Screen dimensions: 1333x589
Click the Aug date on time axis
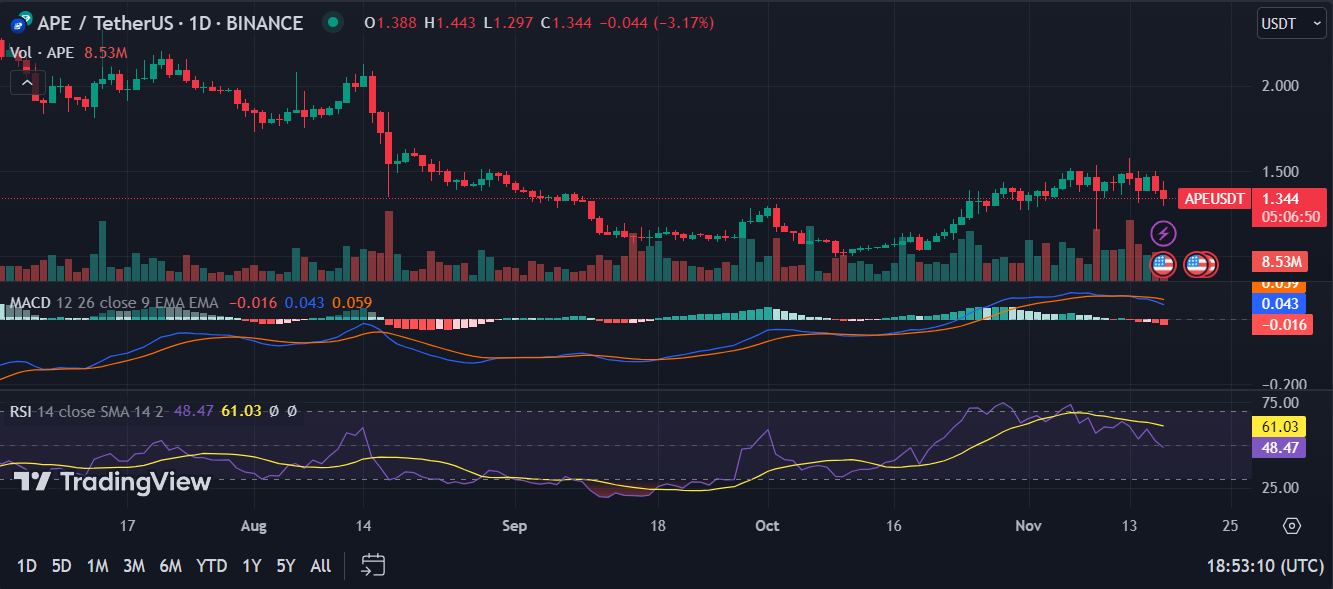coord(254,526)
